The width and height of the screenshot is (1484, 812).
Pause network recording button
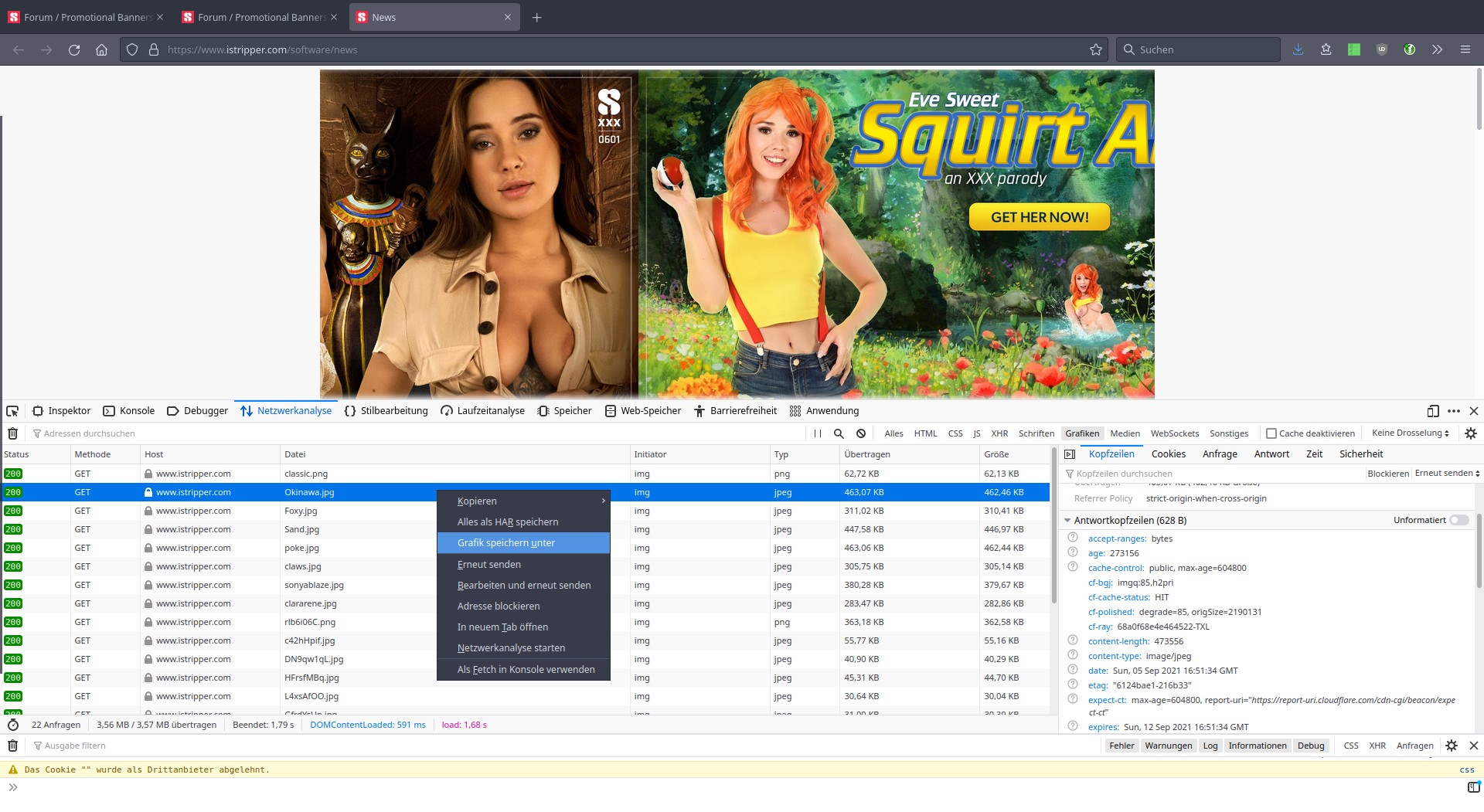(817, 433)
